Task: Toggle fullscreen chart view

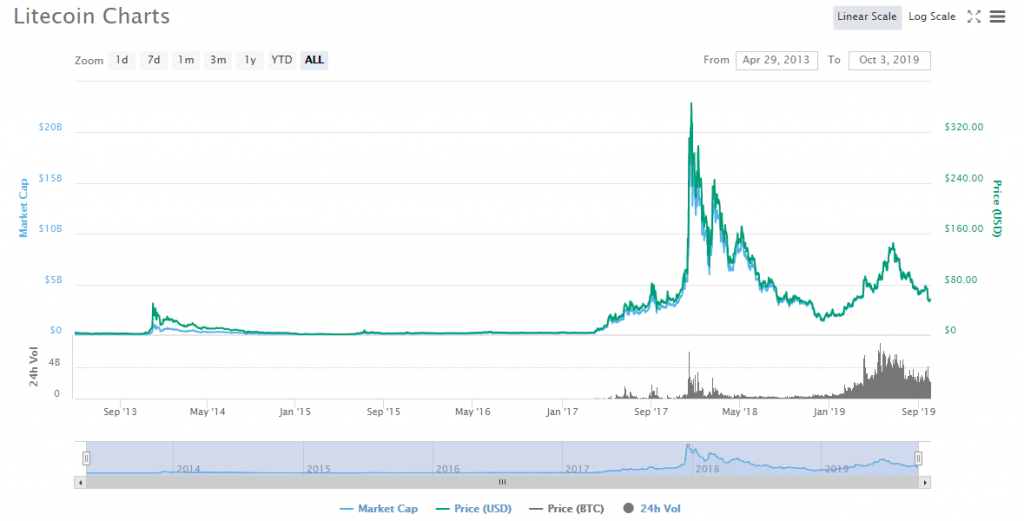Action: (974, 17)
